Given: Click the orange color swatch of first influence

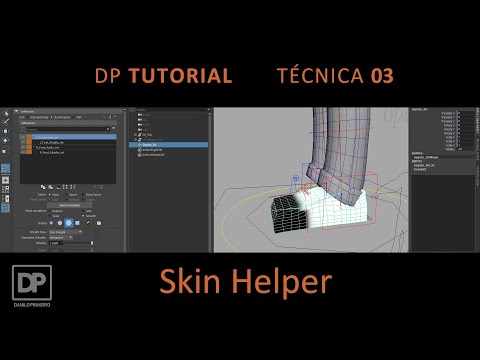Looking at the screenshot, I should pyautogui.click(x=29, y=137).
